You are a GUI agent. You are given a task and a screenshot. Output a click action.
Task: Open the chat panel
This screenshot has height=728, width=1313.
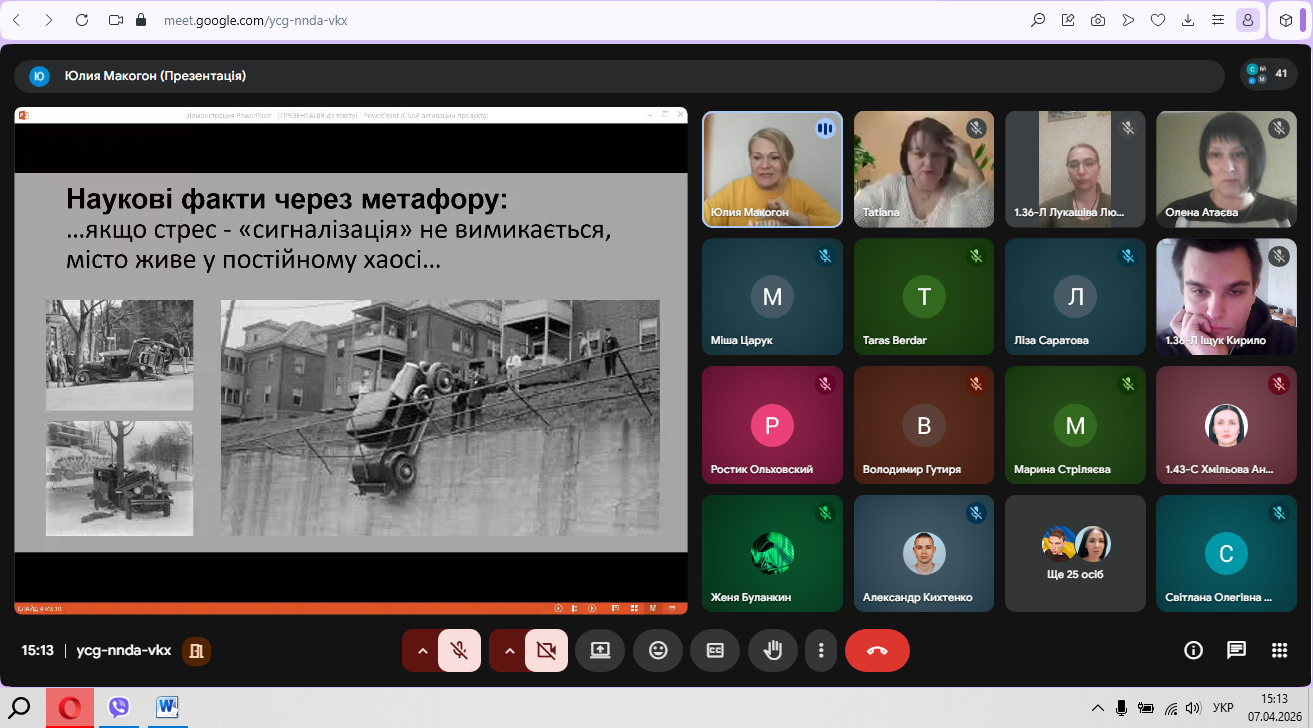tap(1236, 650)
